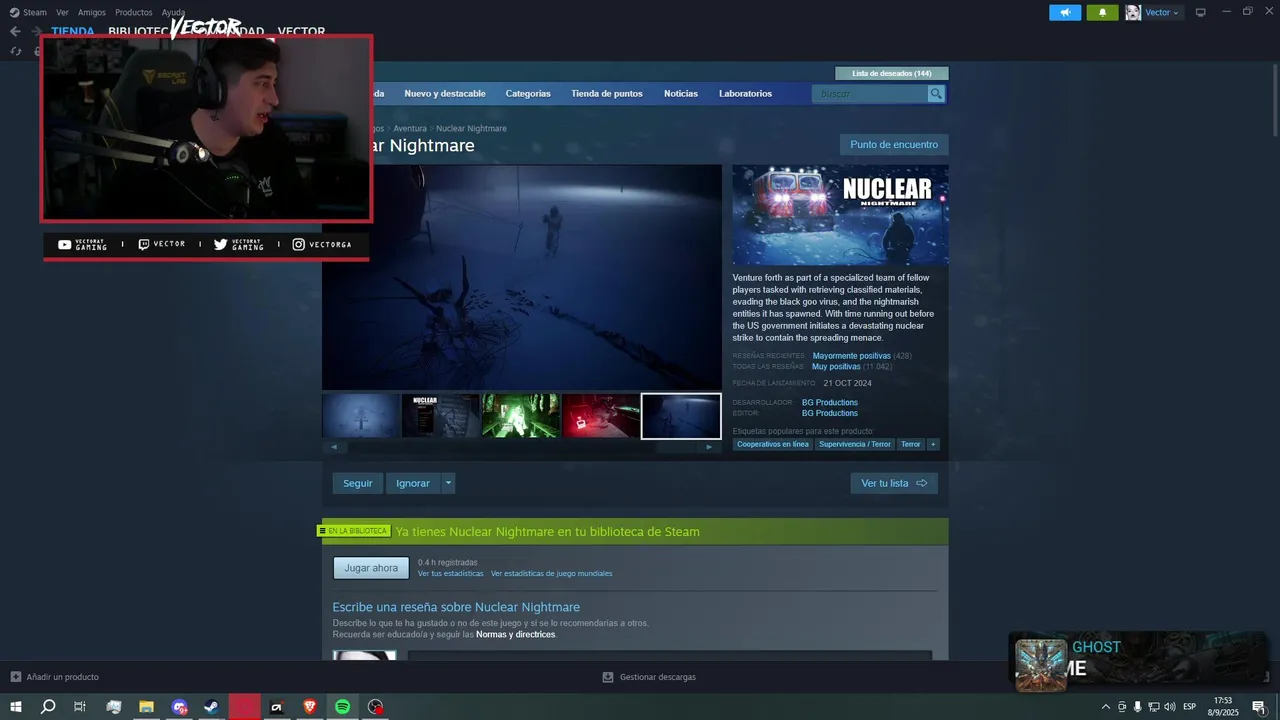Open the Steam menu
The width and height of the screenshot is (1280, 720).
[x=28, y=12]
